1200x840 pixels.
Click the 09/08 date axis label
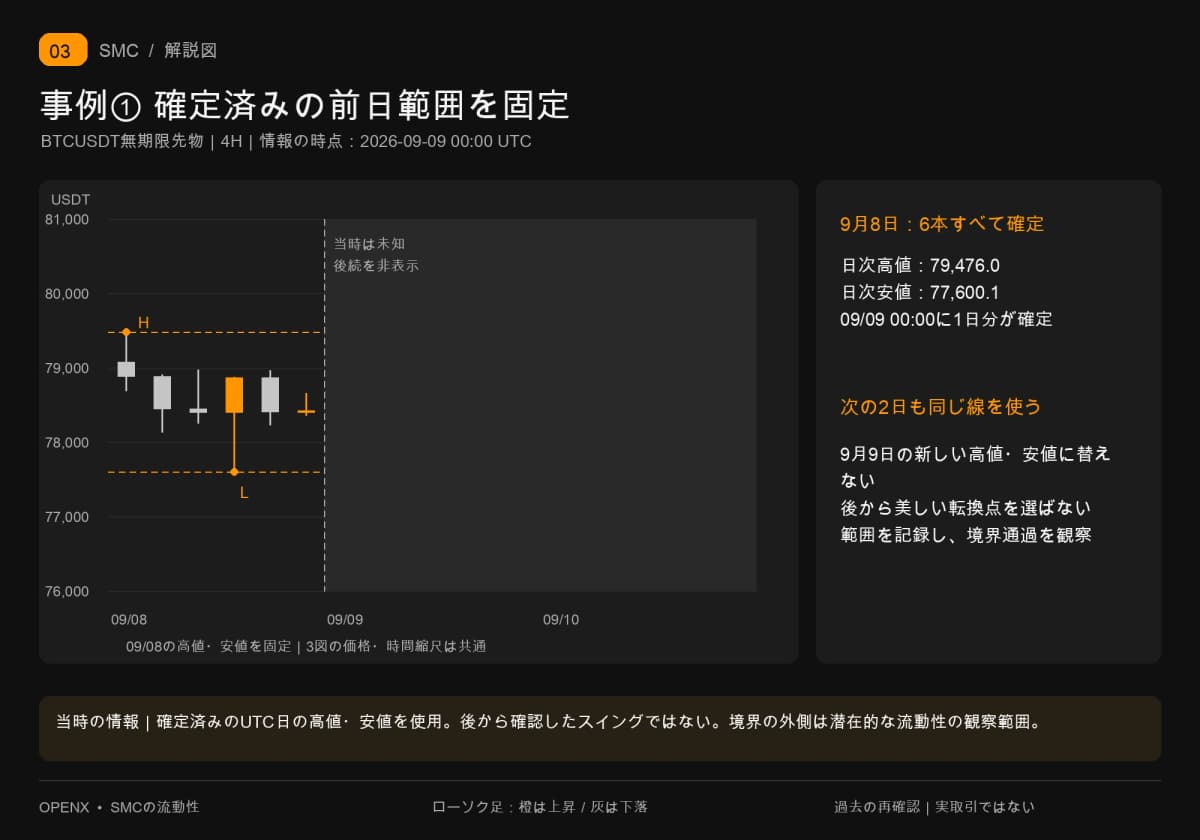point(128,620)
